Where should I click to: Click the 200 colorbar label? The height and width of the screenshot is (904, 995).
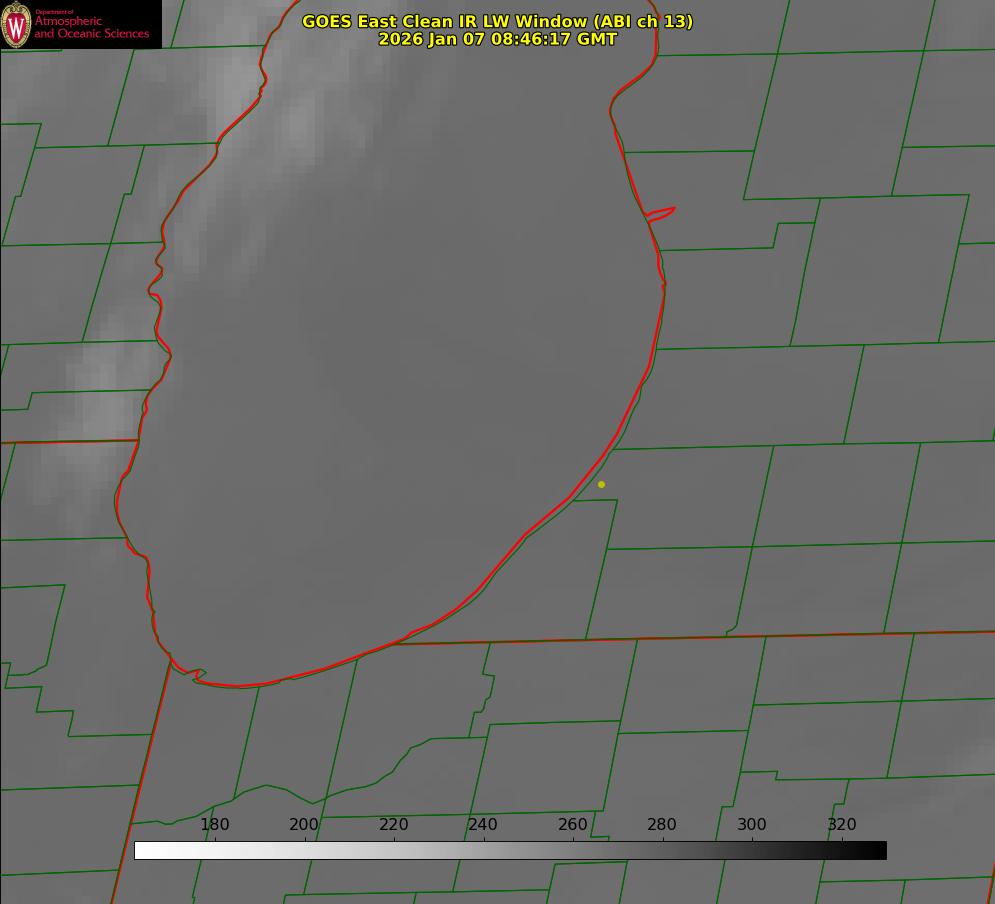coord(304,824)
